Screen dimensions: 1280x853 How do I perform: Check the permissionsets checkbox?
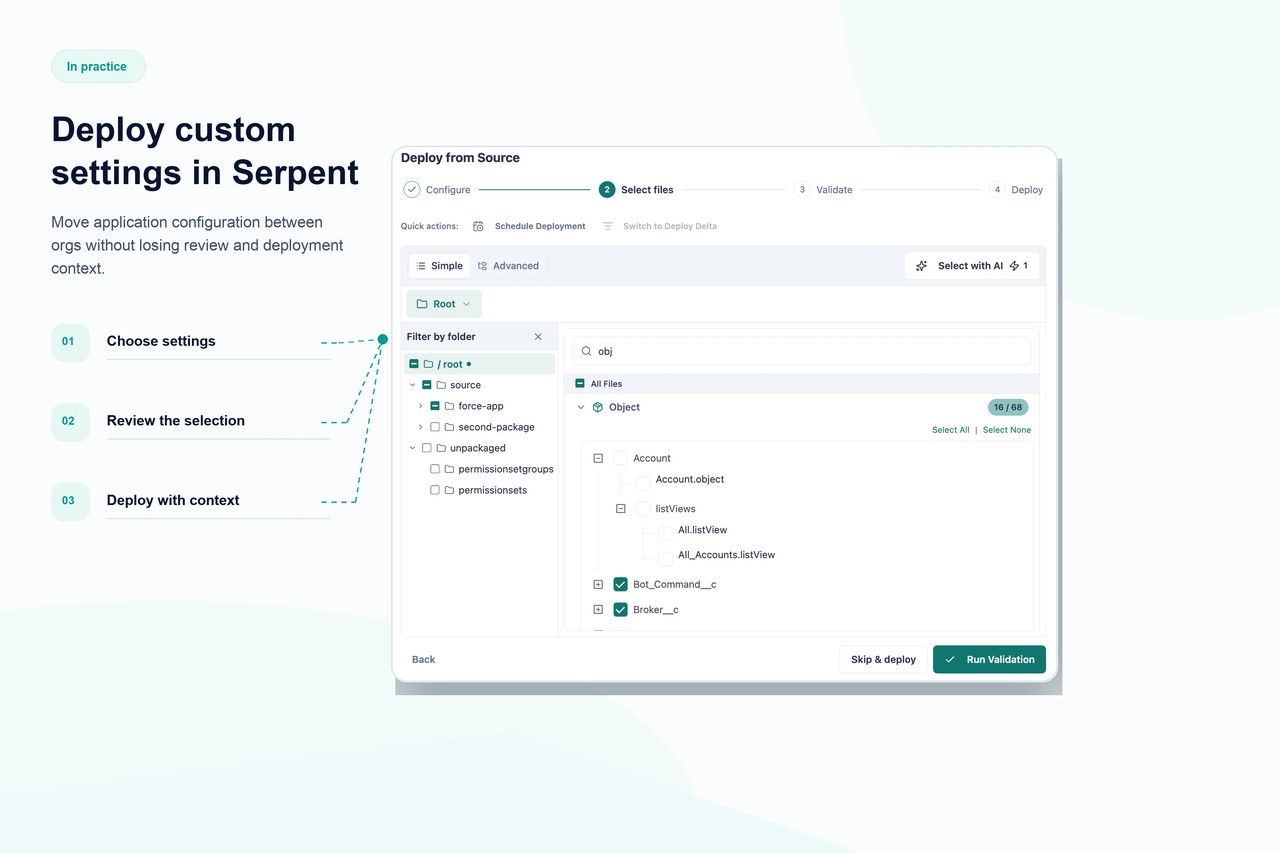click(435, 490)
